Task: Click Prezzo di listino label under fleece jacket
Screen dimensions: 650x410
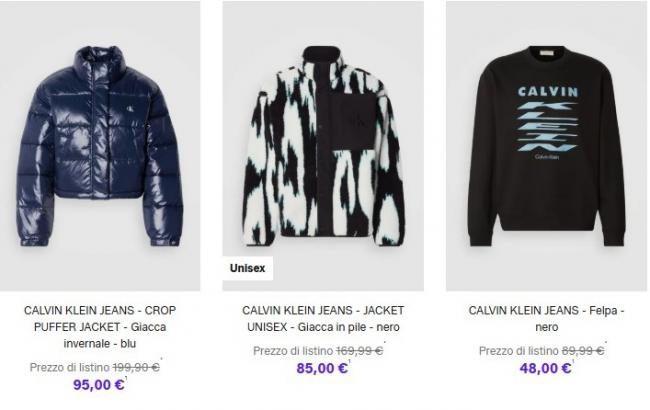Action: click(x=293, y=351)
